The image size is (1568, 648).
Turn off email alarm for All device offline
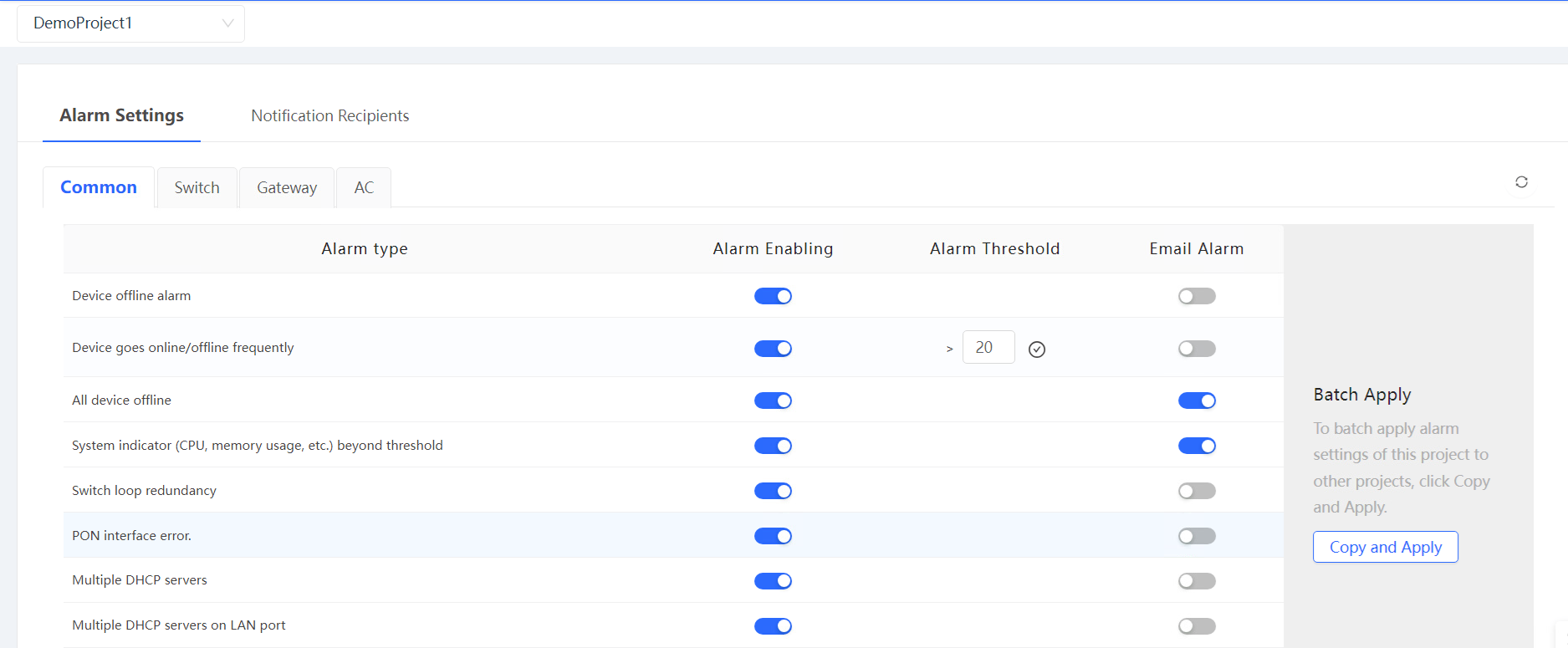(x=1197, y=401)
